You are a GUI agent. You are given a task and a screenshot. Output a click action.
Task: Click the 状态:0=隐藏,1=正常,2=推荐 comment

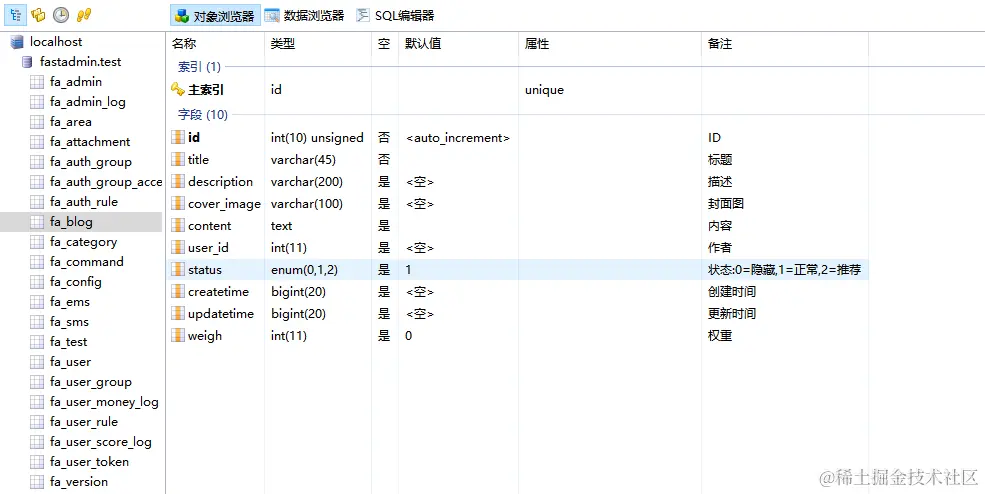[784, 270]
